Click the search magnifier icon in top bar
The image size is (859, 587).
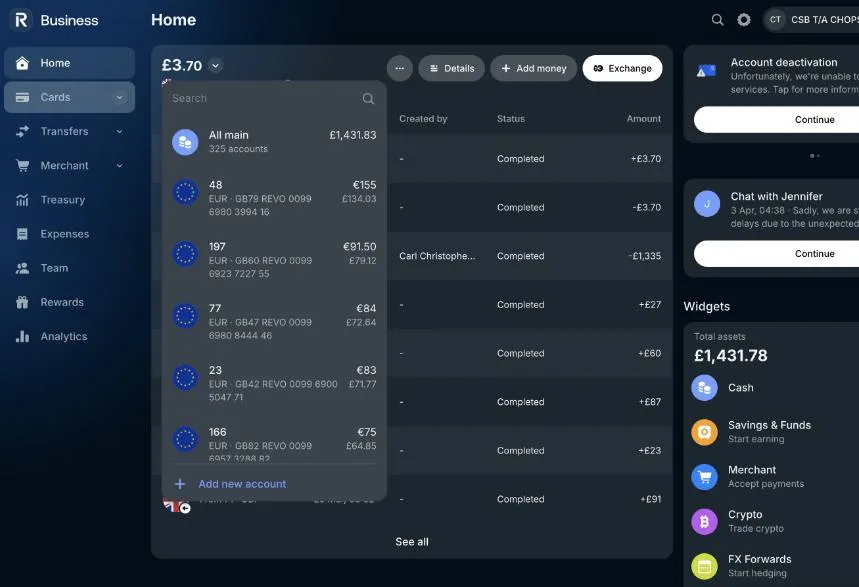[717, 20]
